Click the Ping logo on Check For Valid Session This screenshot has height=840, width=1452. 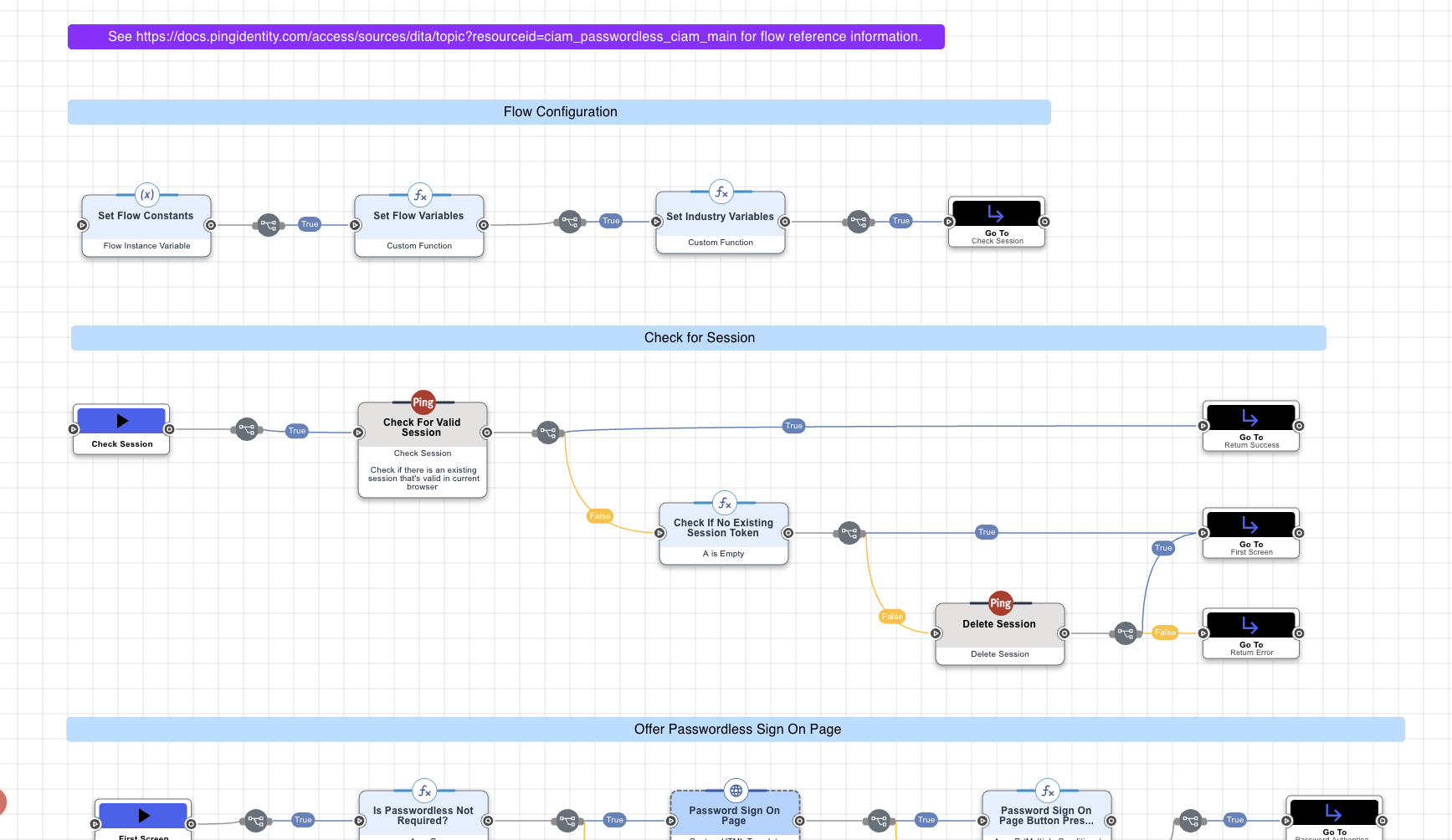423,402
